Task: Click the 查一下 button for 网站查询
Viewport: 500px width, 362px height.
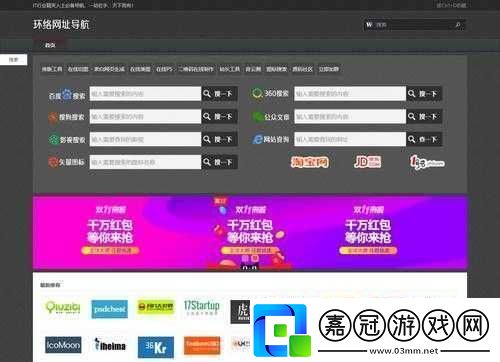Action: coord(424,139)
